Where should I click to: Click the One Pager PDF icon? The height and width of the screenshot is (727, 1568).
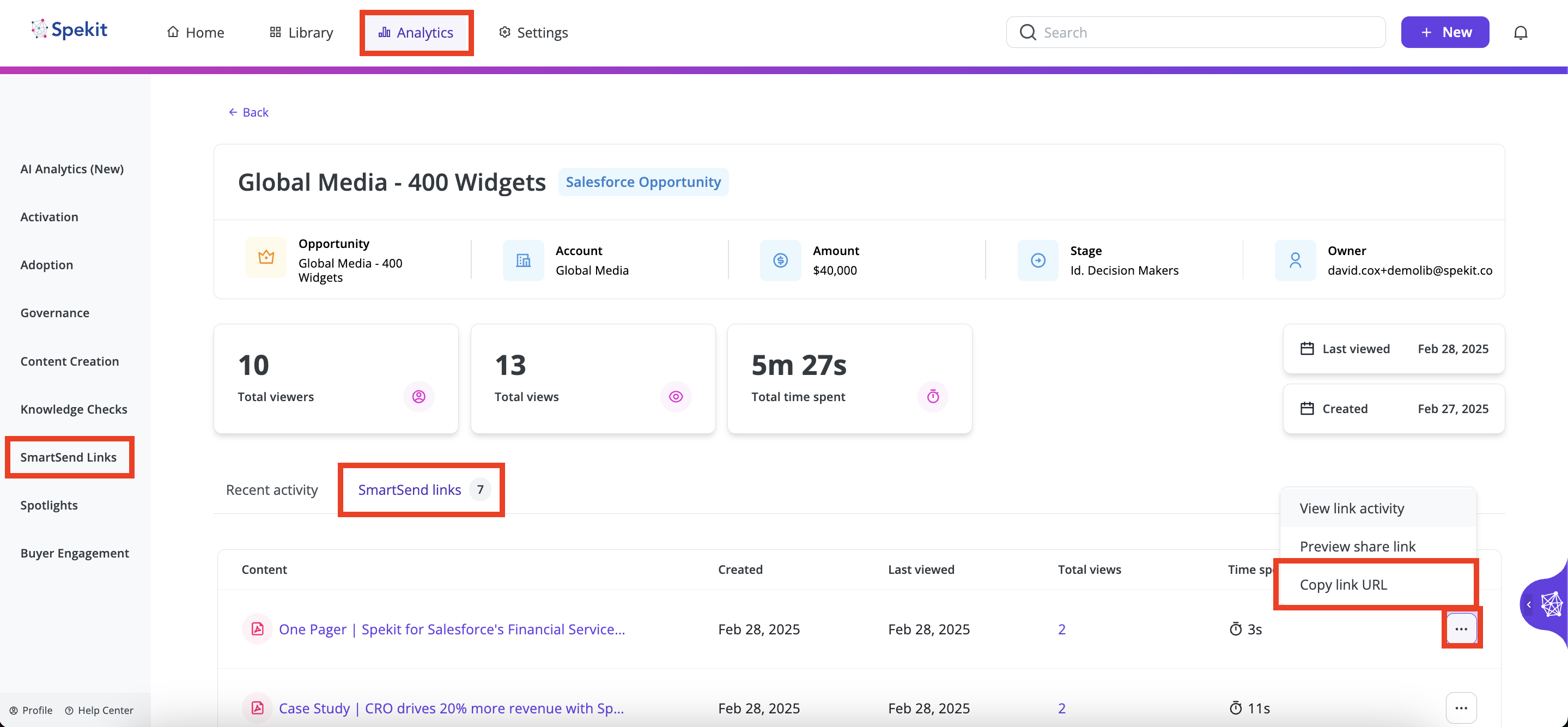coord(258,629)
